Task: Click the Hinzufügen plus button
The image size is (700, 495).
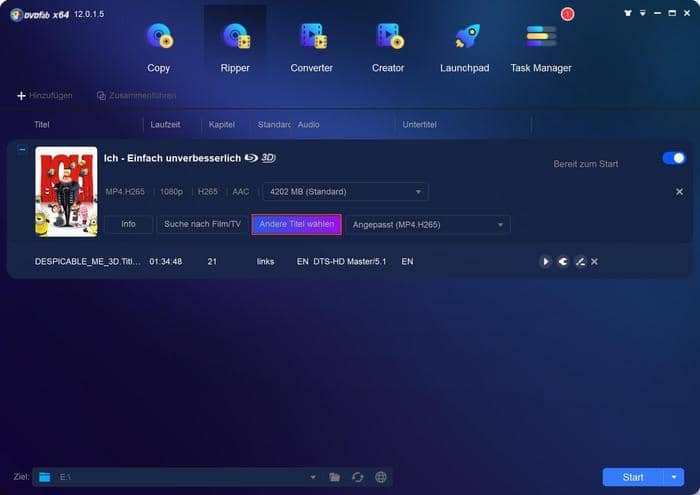Action: (44, 96)
